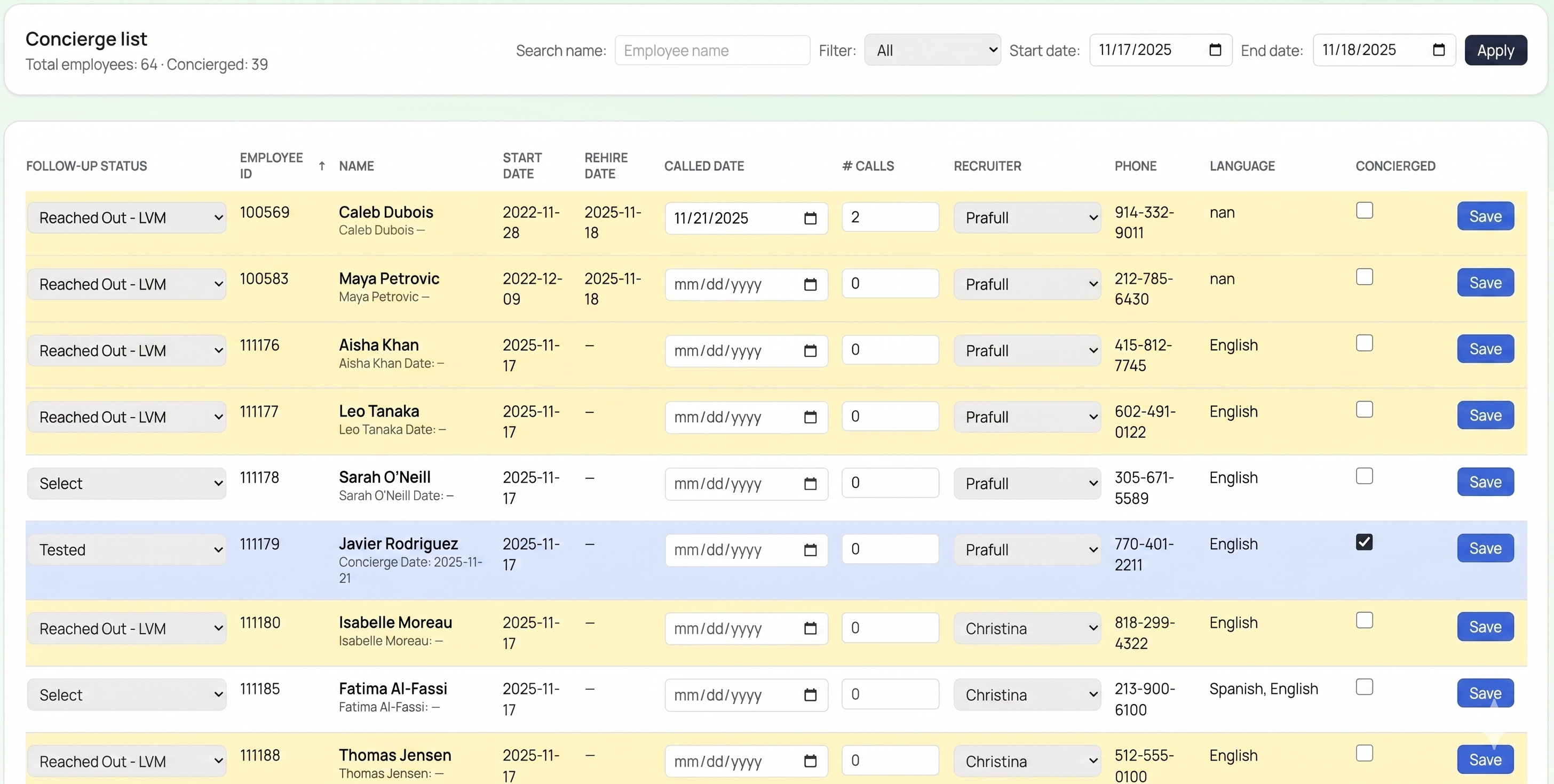Open follow-up status dropdown for Thomas Jensen
The height and width of the screenshot is (784, 1554).
point(126,761)
